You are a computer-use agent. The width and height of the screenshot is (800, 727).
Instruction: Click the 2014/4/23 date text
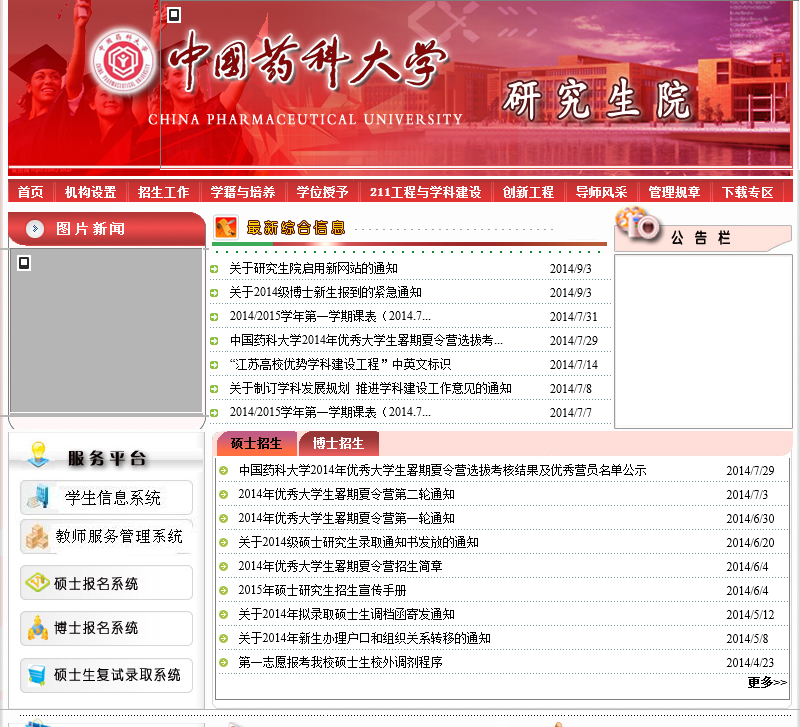point(750,663)
